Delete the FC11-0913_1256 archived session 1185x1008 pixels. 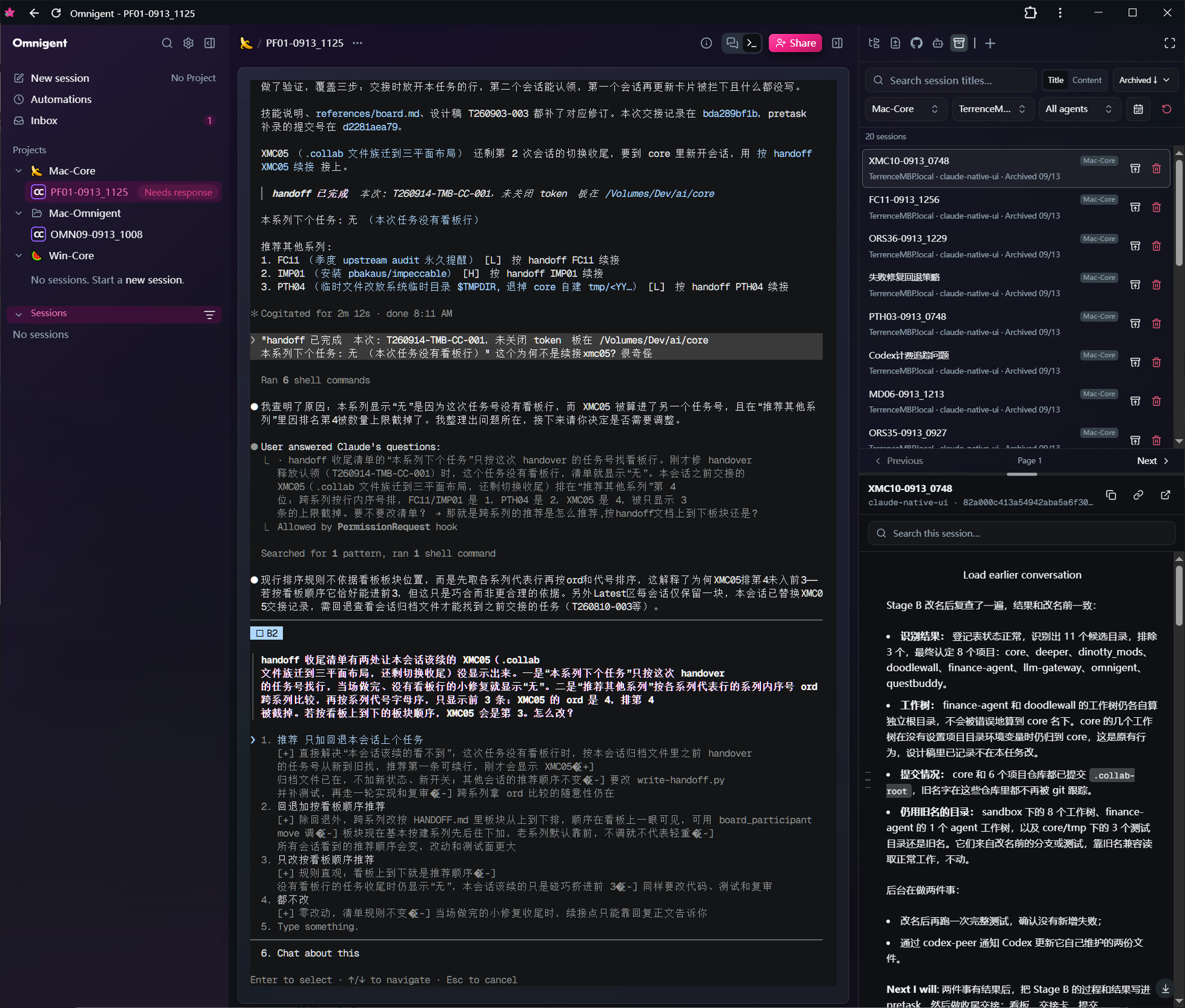tap(1157, 207)
